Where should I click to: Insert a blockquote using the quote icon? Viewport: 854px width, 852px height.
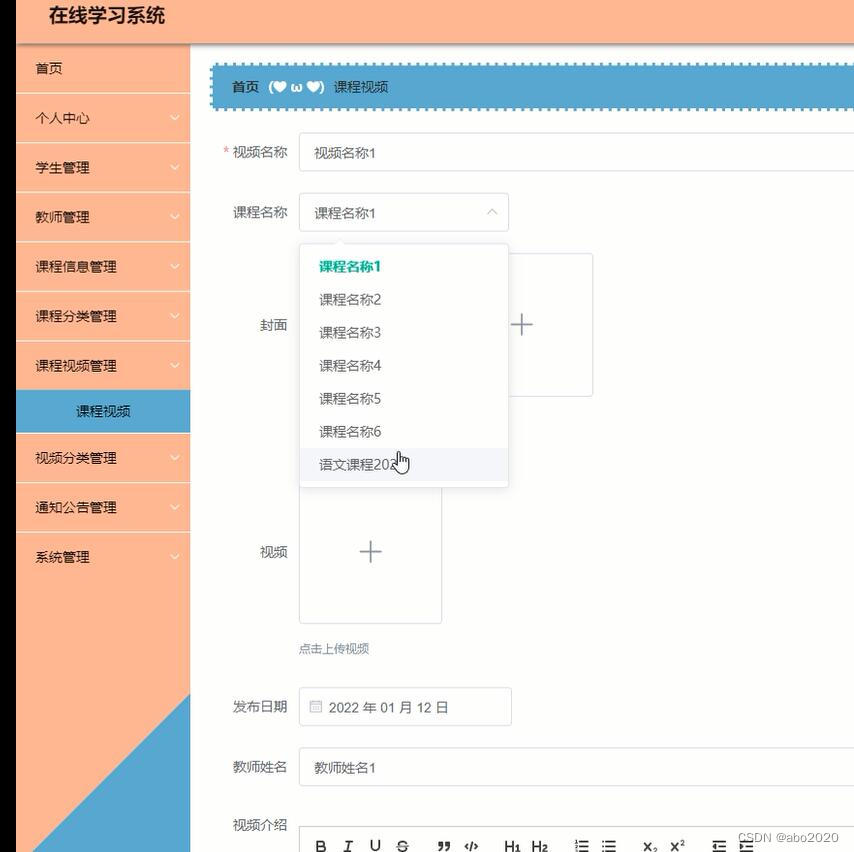pyautogui.click(x=443, y=845)
